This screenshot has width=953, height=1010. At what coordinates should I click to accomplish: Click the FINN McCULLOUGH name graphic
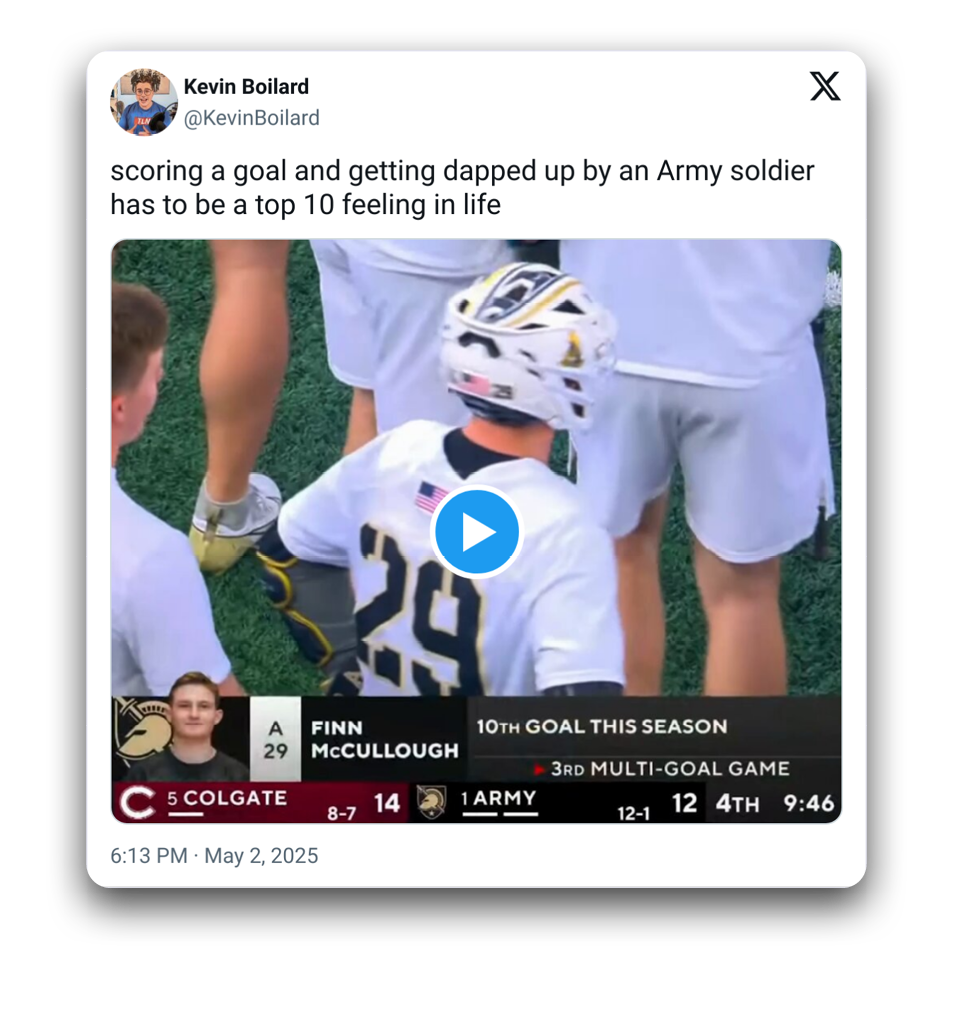tap(383, 738)
